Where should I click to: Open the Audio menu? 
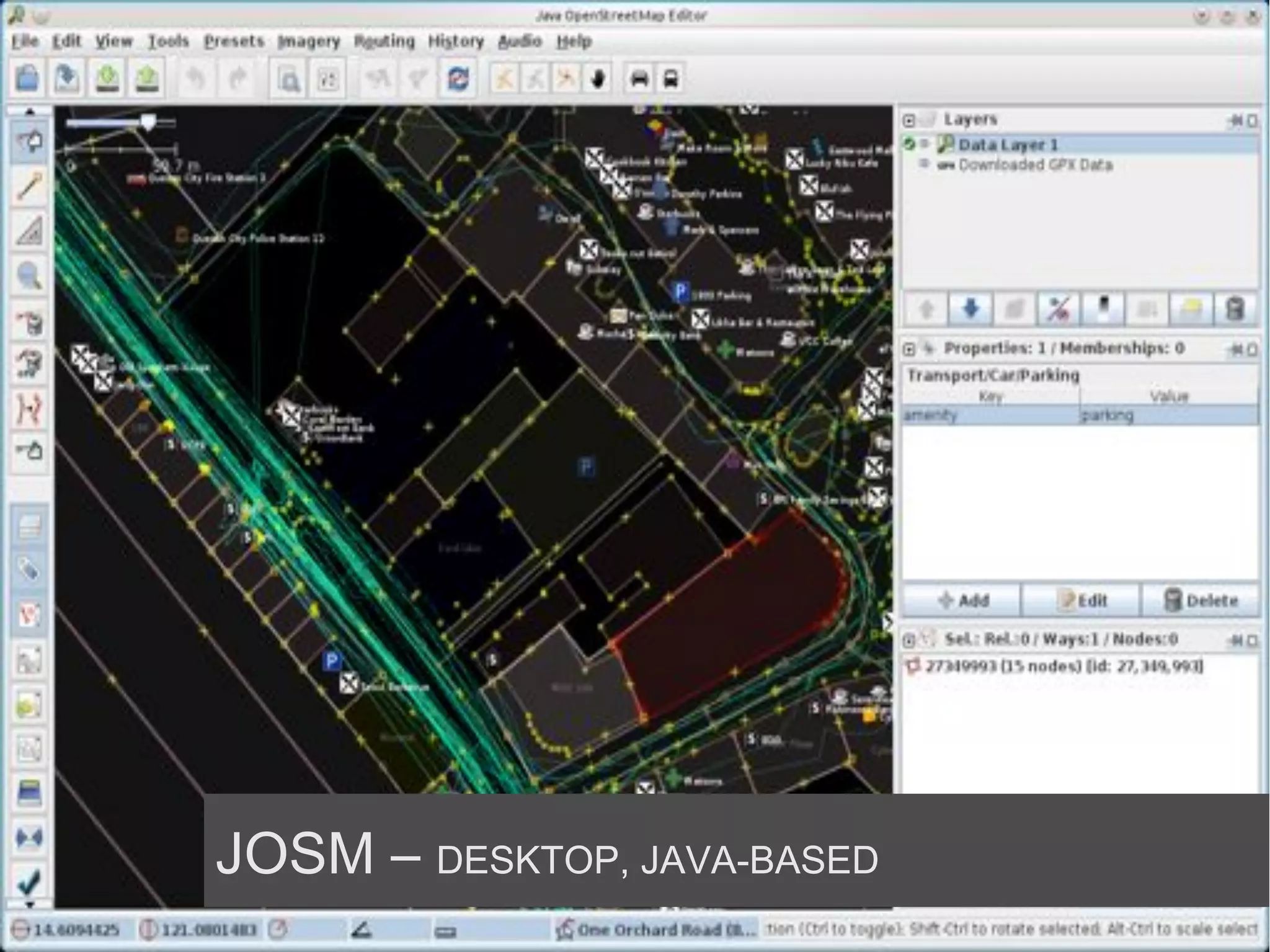coord(520,42)
